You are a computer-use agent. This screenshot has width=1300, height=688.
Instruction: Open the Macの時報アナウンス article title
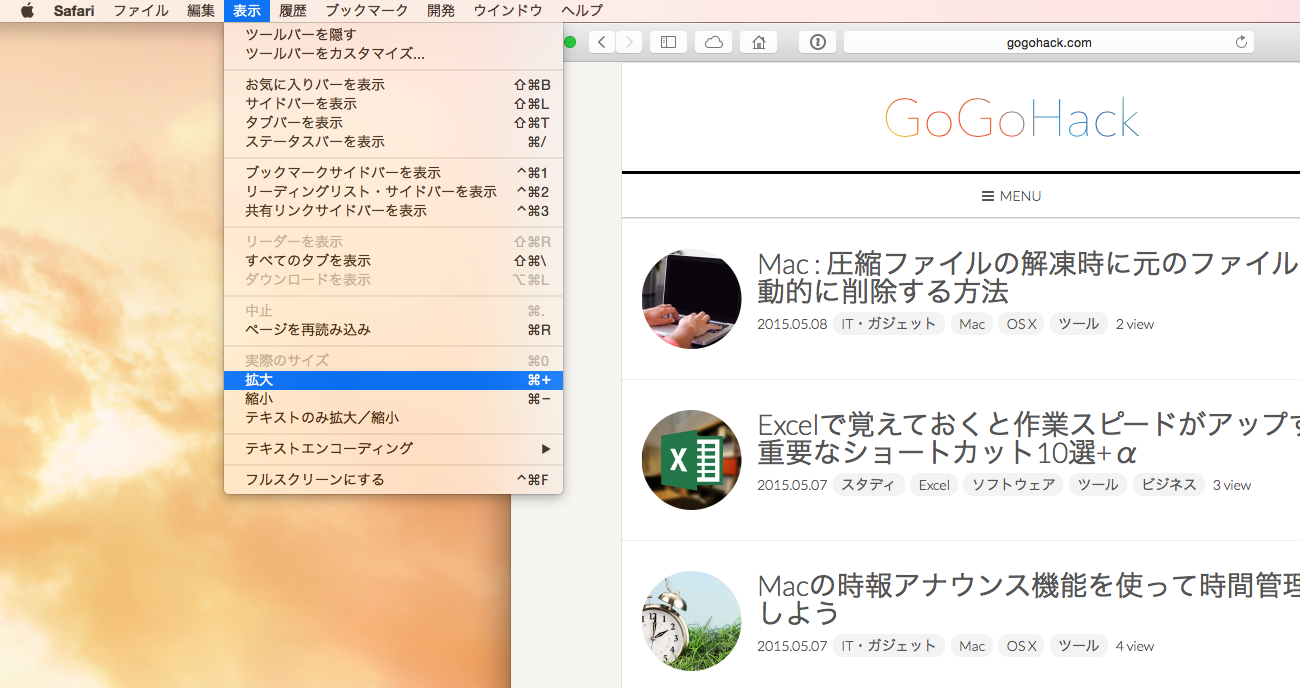[1028, 598]
